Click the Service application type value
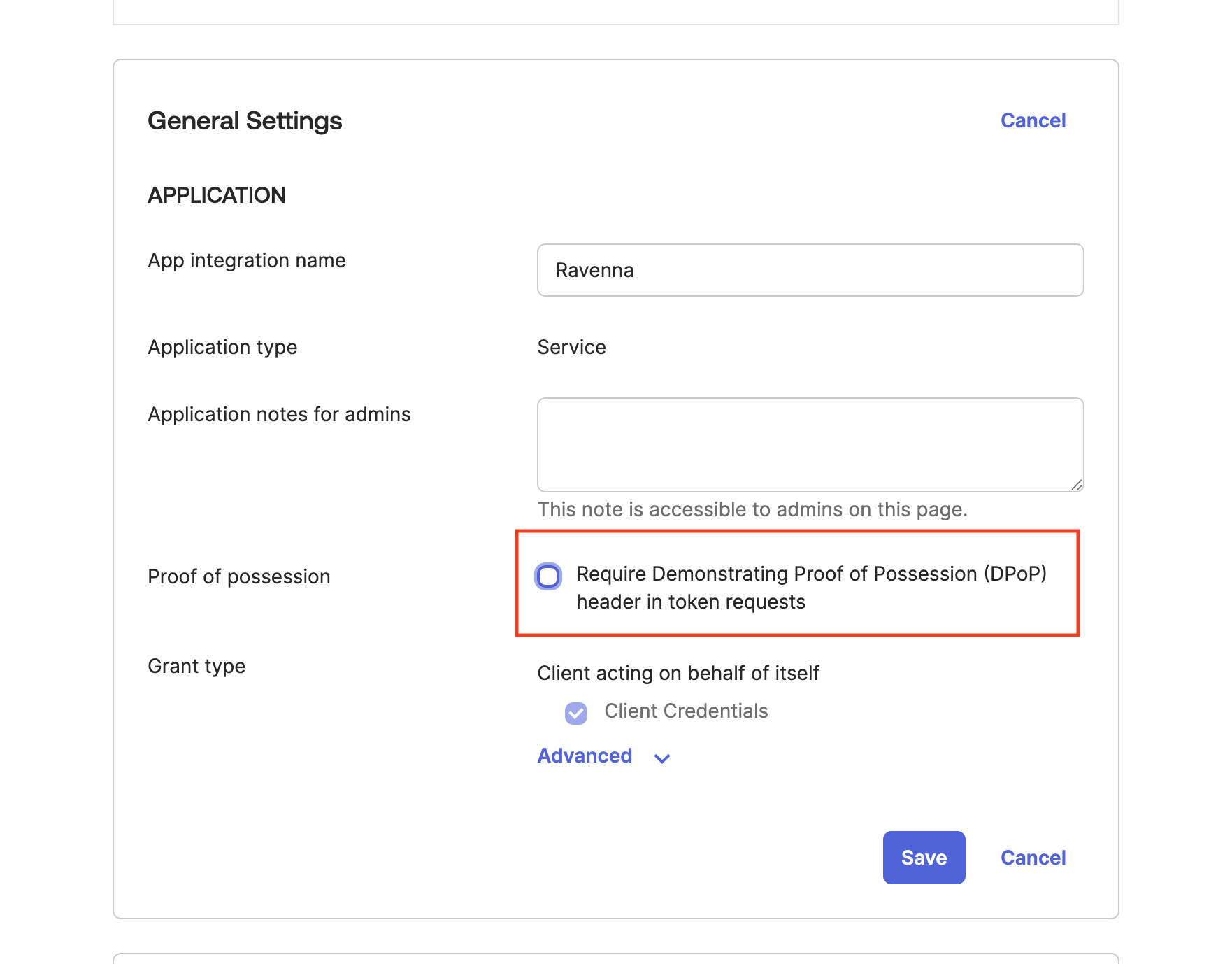Viewport: 1232px width, 964px height. point(571,347)
